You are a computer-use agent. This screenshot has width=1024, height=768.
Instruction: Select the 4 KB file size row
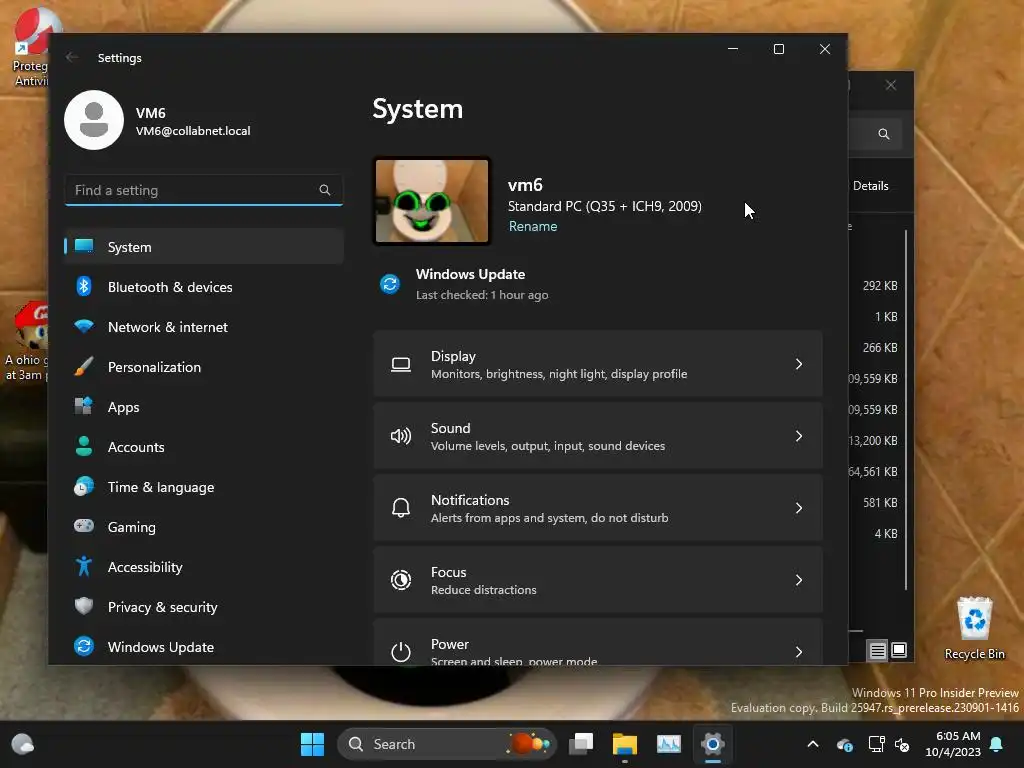886,534
